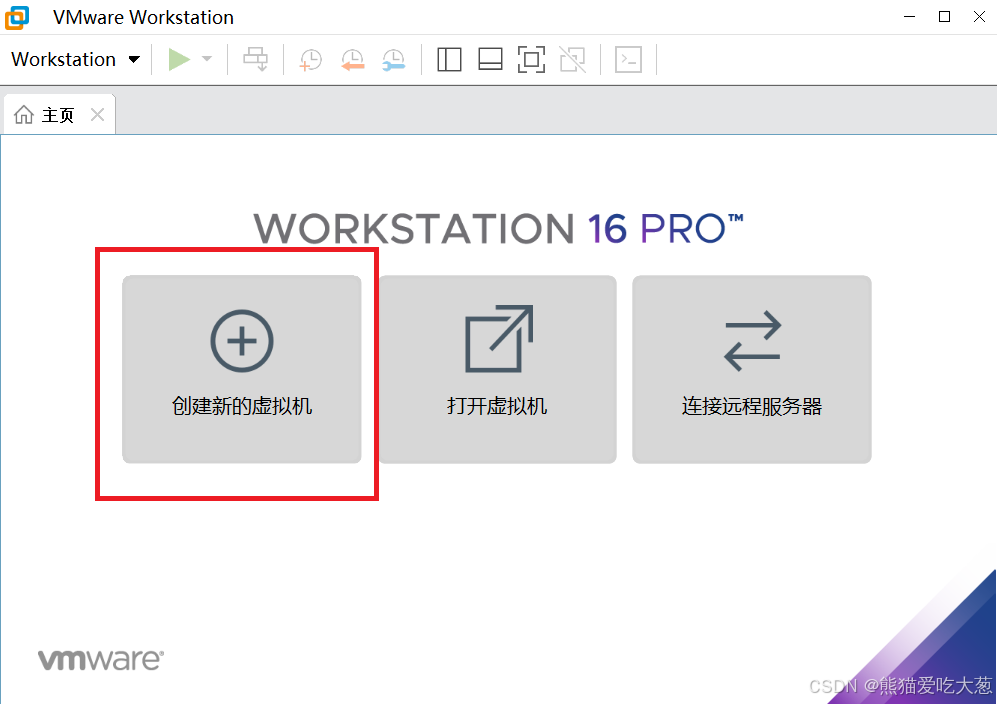Toggle the thumbnail bar icon
The image size is (997, 704).
[489, 59]
